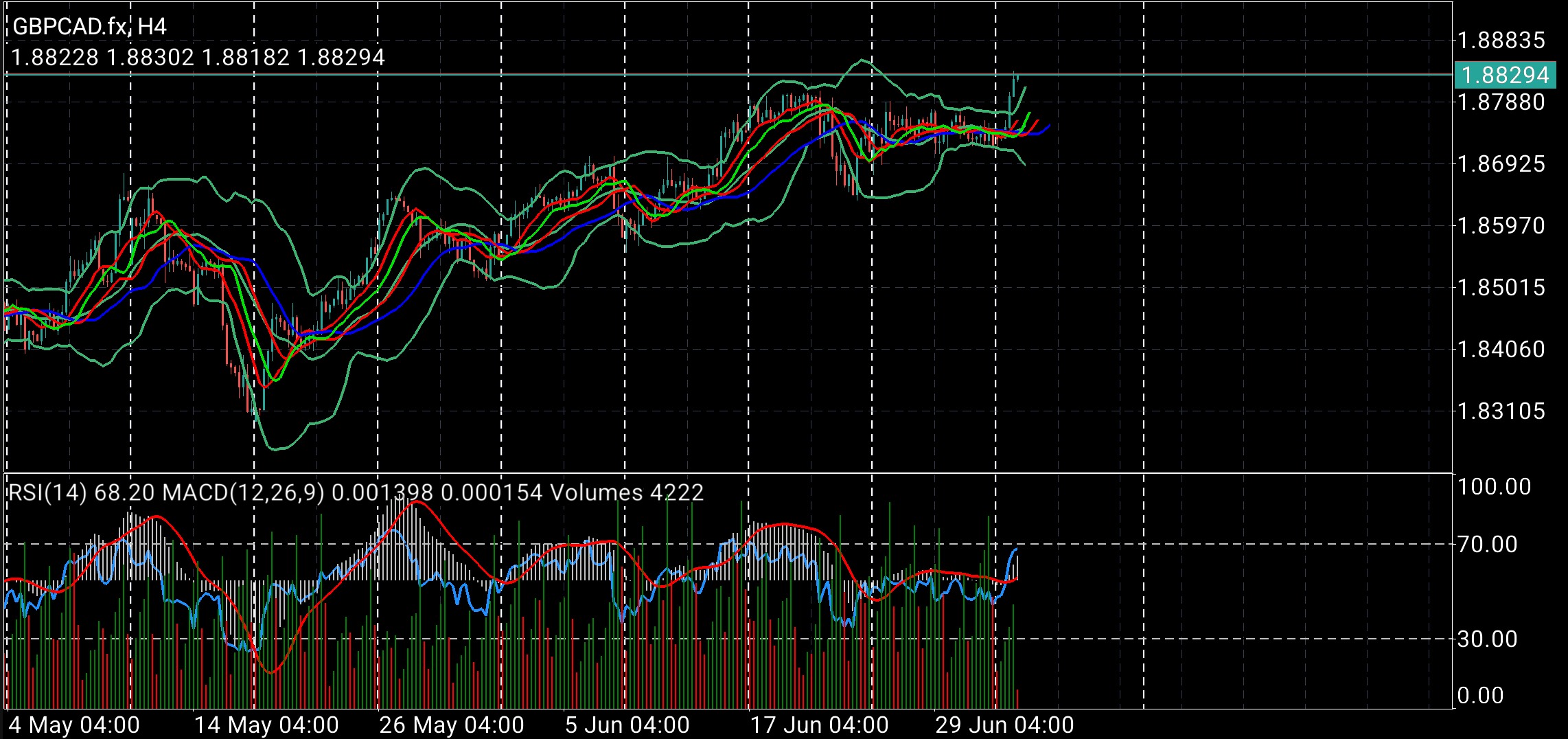
Task: Click price scale label 1.85970
Action: tap(1501, 226)
